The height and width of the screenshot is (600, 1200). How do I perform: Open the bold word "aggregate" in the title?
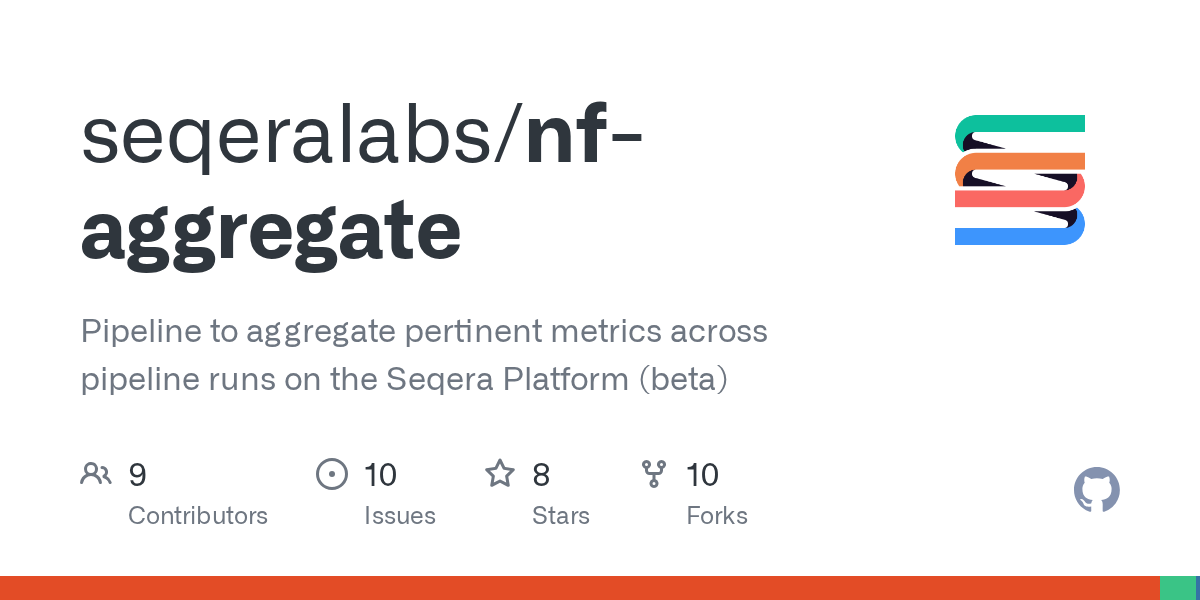click(x=271, y=232)
